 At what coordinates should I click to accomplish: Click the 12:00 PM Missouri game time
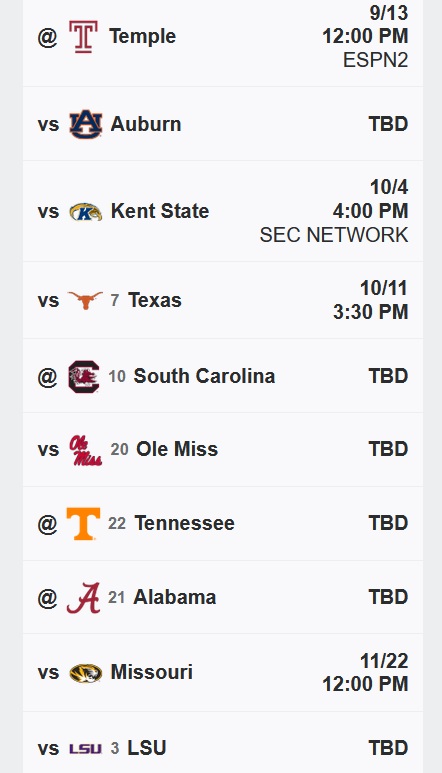click(x=365, y=684)
